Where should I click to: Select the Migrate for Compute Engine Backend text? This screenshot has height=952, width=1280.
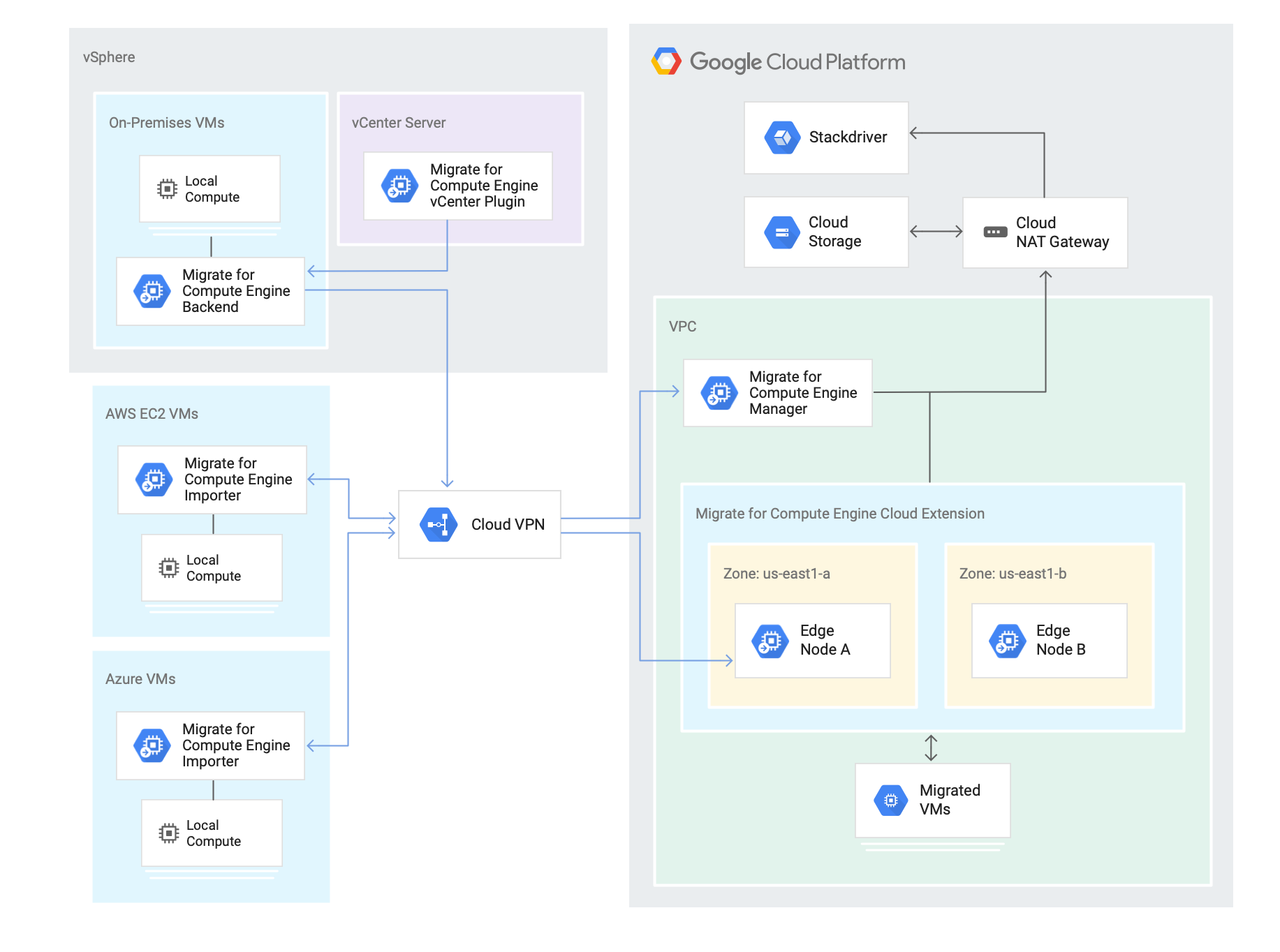(x=236, y=291)
